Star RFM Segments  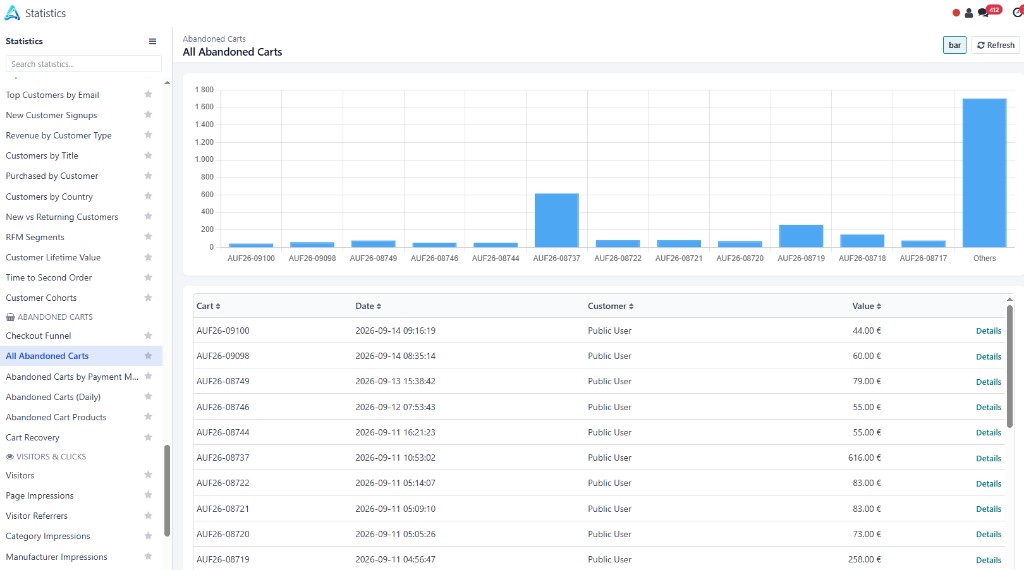tap(148, 236)
